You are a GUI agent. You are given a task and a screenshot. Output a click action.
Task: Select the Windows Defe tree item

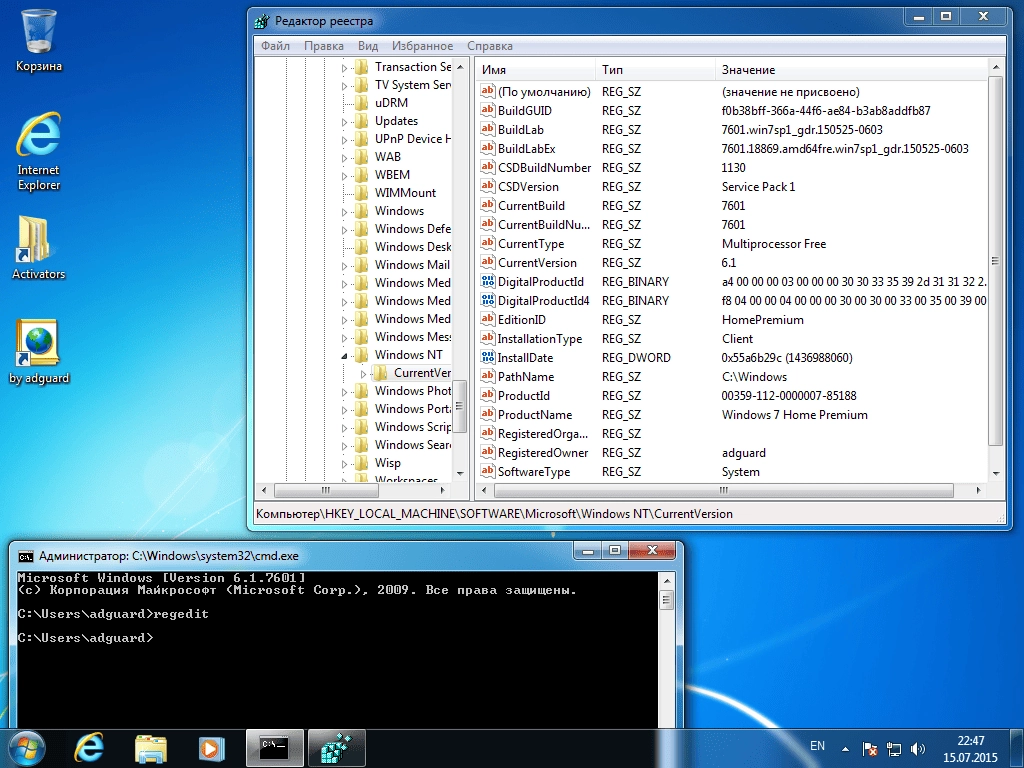tap(412, 229)
